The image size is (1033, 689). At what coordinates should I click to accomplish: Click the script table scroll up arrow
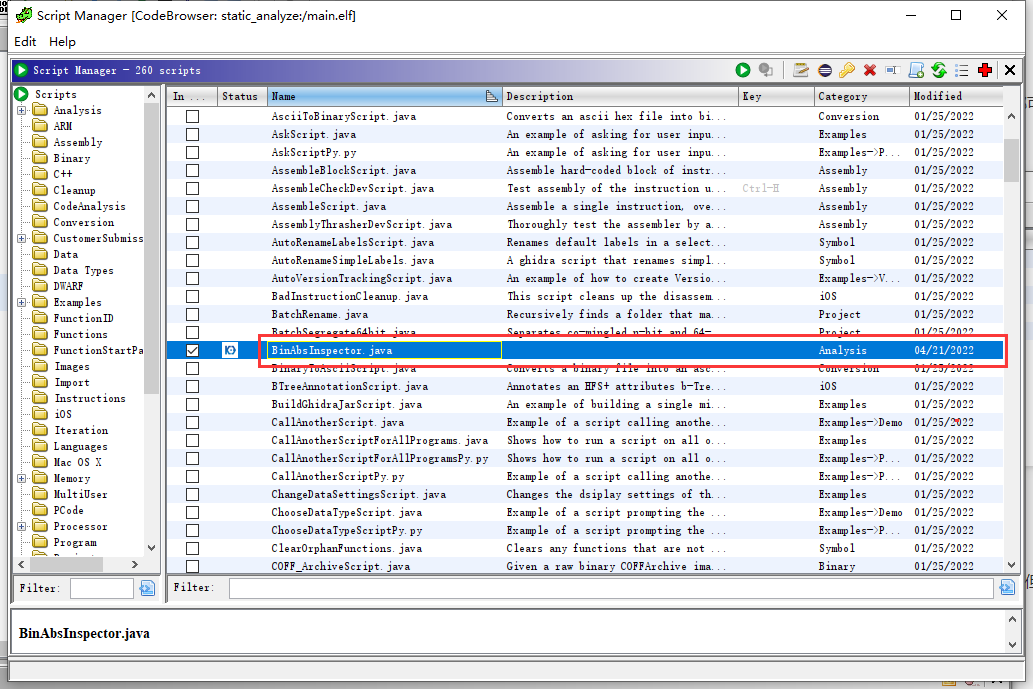tap(1011, 116)
